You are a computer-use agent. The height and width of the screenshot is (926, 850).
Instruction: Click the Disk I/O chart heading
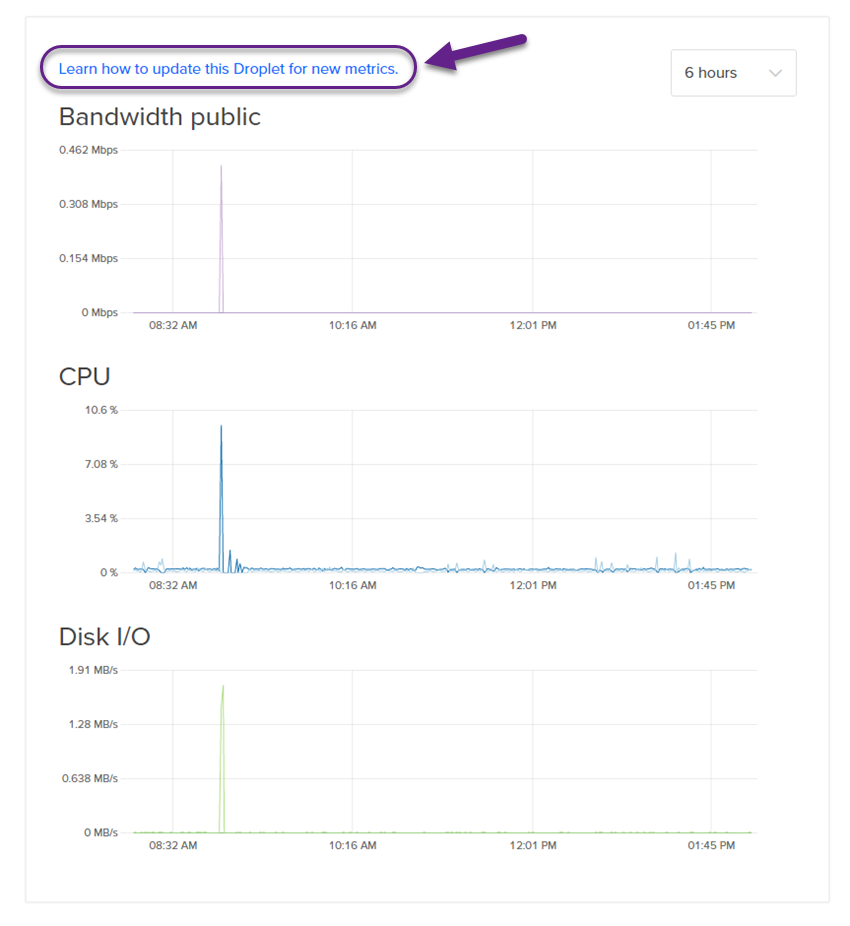tap(105, 637)
